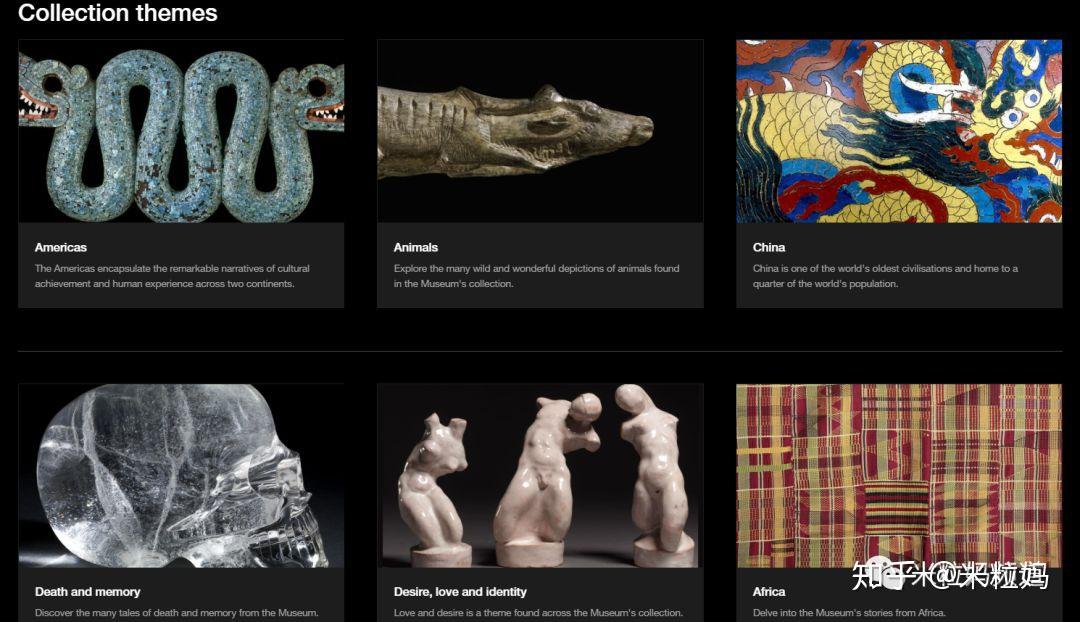
Task: Select the Americas description text about two continents
Action: tap(172, 276)
